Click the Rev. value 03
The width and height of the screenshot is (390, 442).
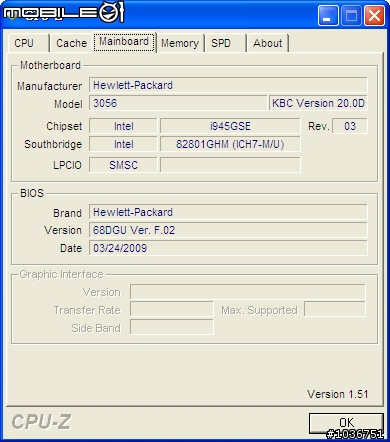click(350, 126)
